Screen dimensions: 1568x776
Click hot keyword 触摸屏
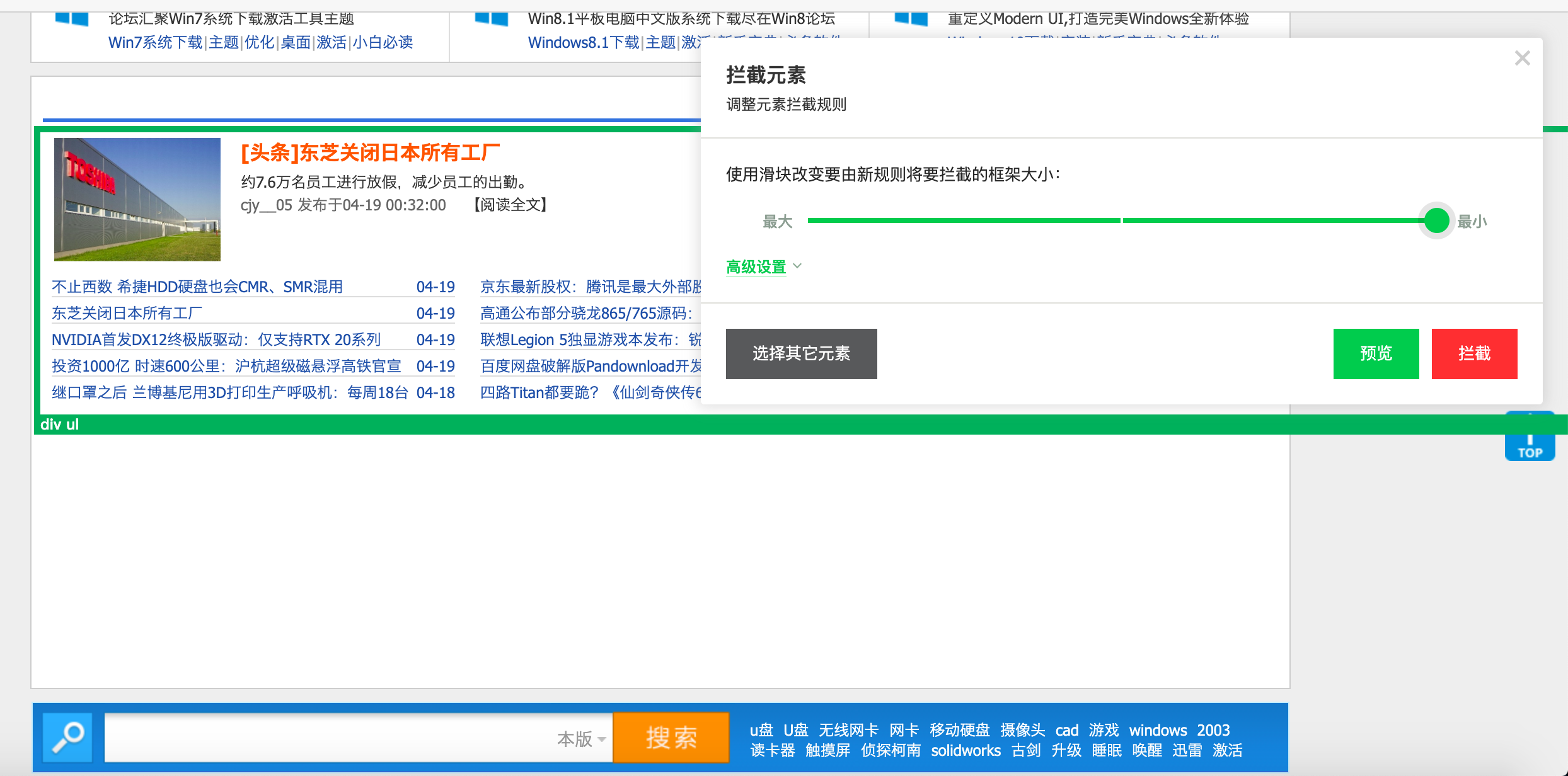point(828,750)
